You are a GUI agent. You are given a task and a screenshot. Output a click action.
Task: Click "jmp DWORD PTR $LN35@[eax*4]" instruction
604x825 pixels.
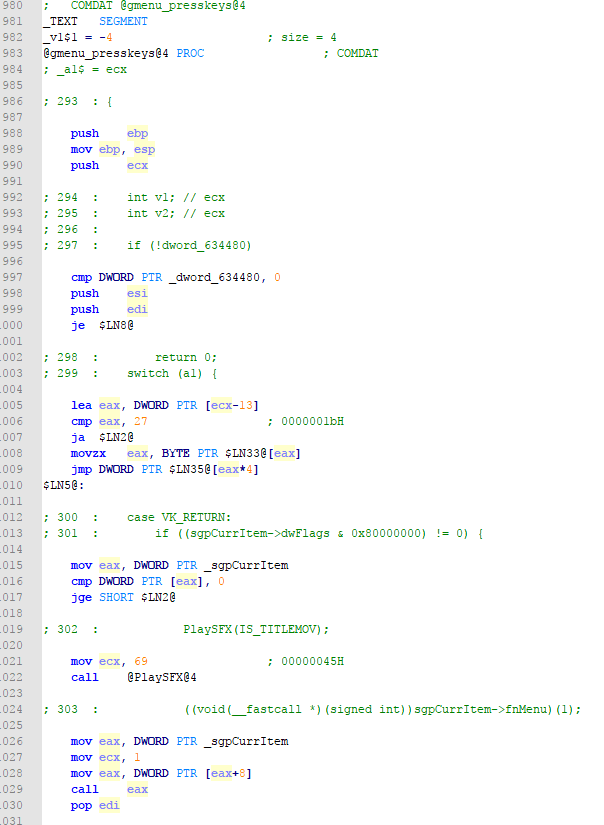[165, 469]
